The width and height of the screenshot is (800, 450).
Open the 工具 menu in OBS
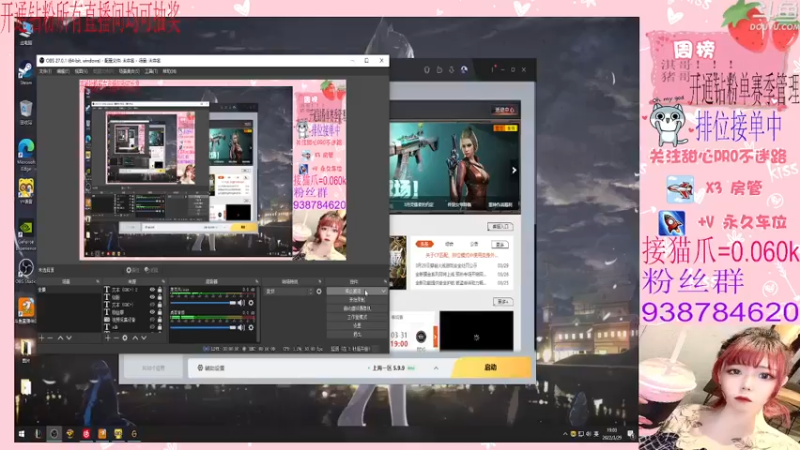[151, 71]
